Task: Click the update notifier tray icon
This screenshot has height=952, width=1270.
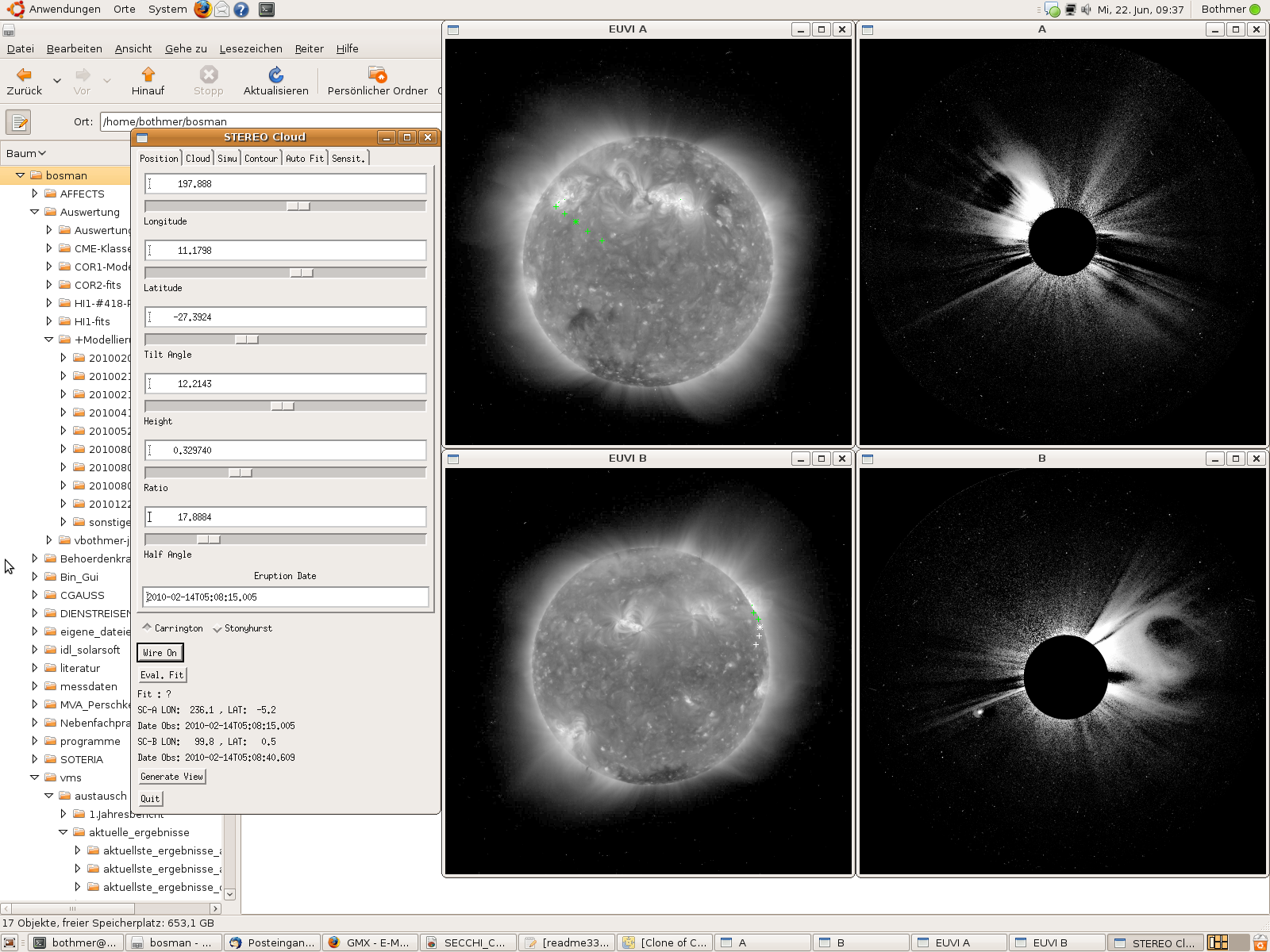Action: click(1052, 10)
